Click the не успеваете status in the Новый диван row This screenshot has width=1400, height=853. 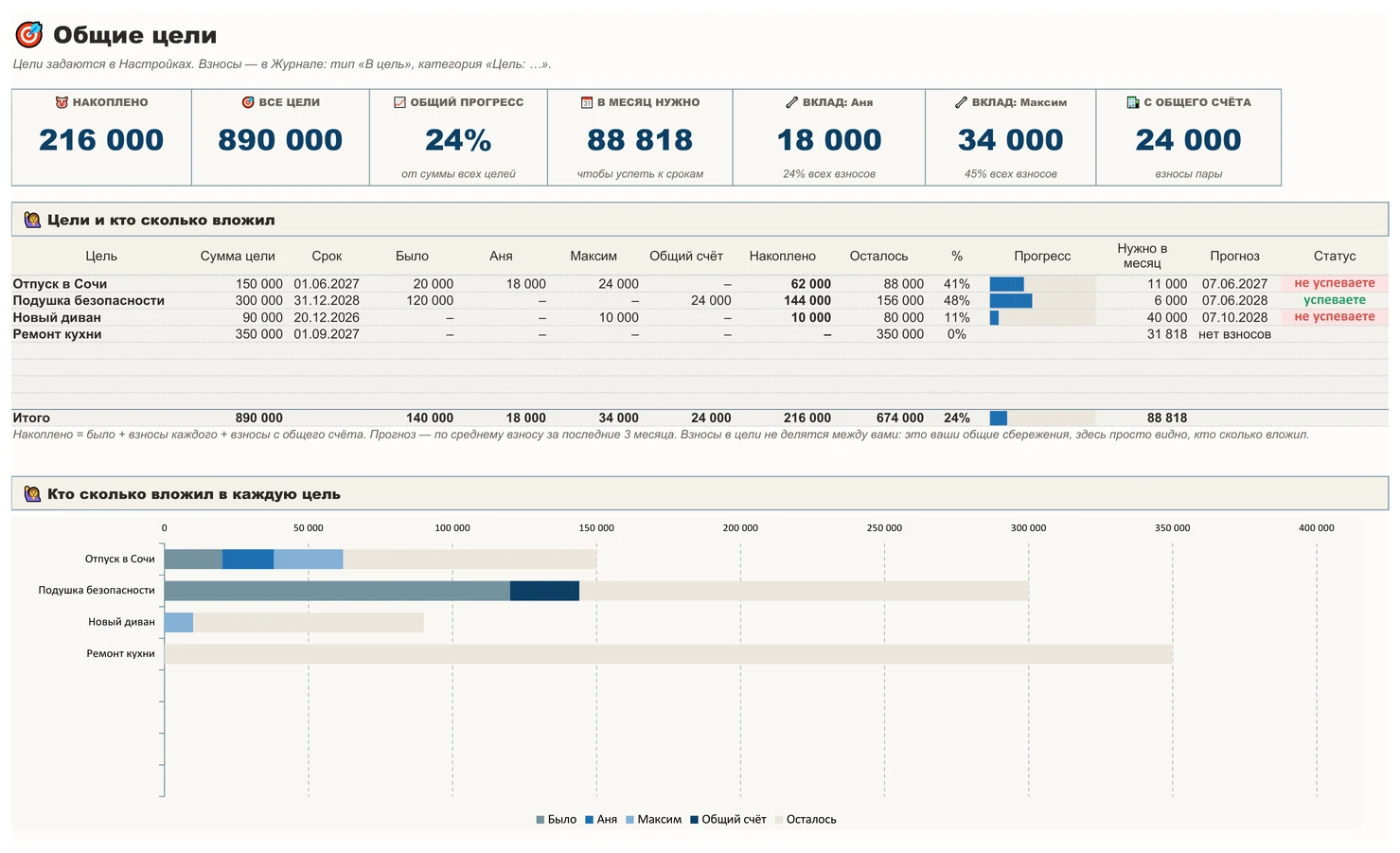click(x=1335, y=317)
